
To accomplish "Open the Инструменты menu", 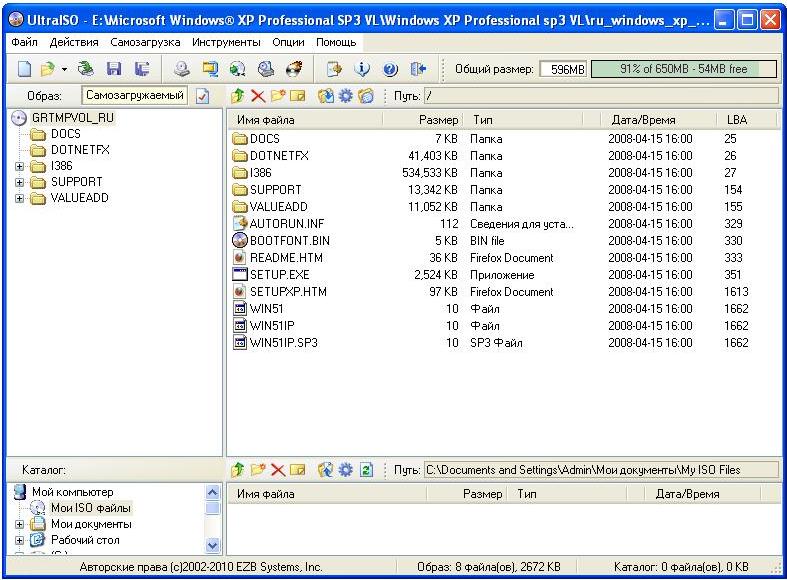I will click(226, 42).
